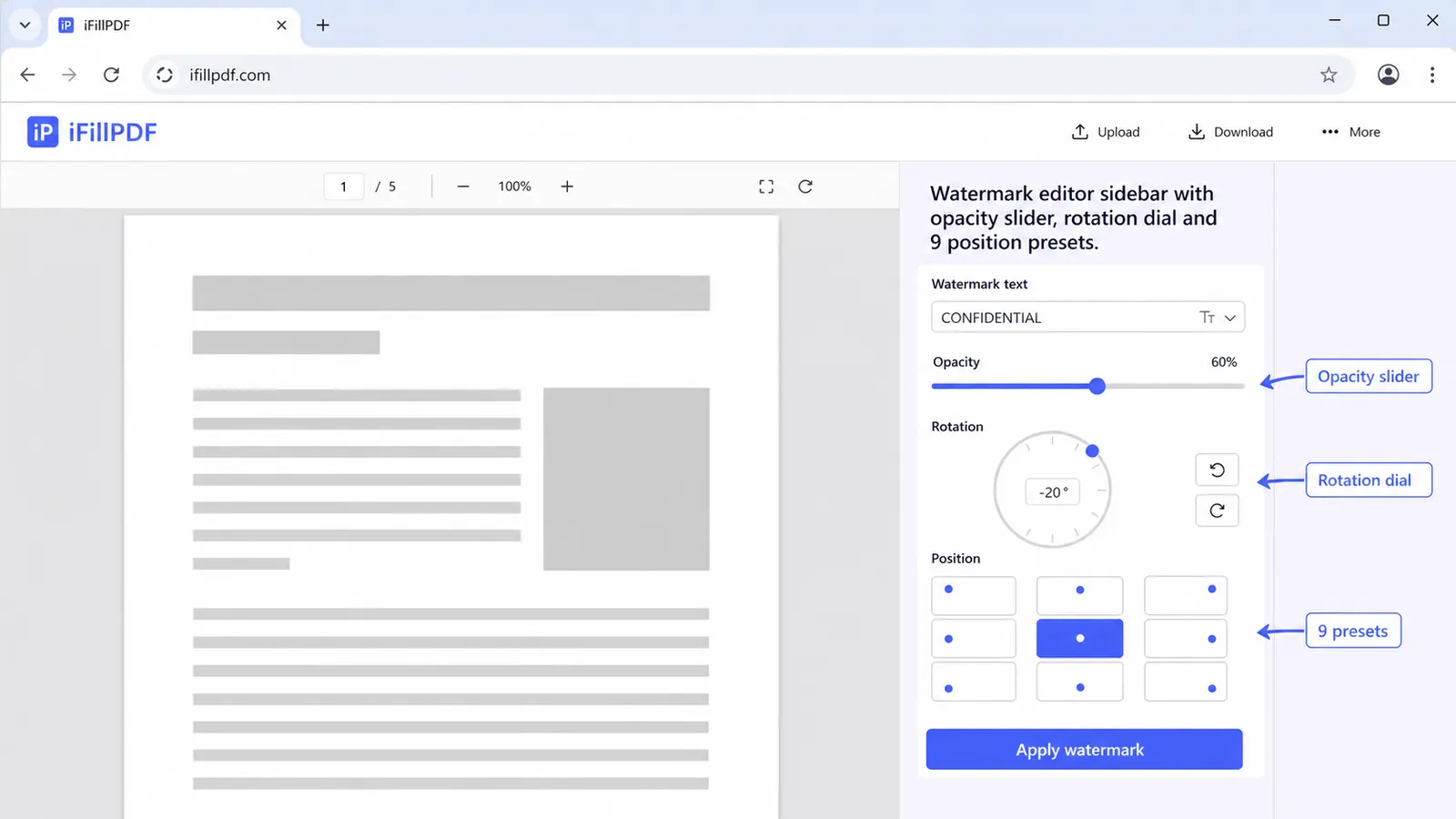1456x819 pixels.
Task: Click the rotation dial handle
Action: click(1092, 450)
